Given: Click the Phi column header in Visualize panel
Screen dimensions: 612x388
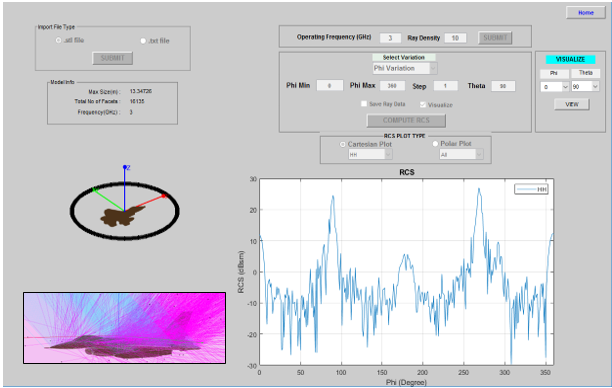Looking at the screenshot, I should click(553, 73).
